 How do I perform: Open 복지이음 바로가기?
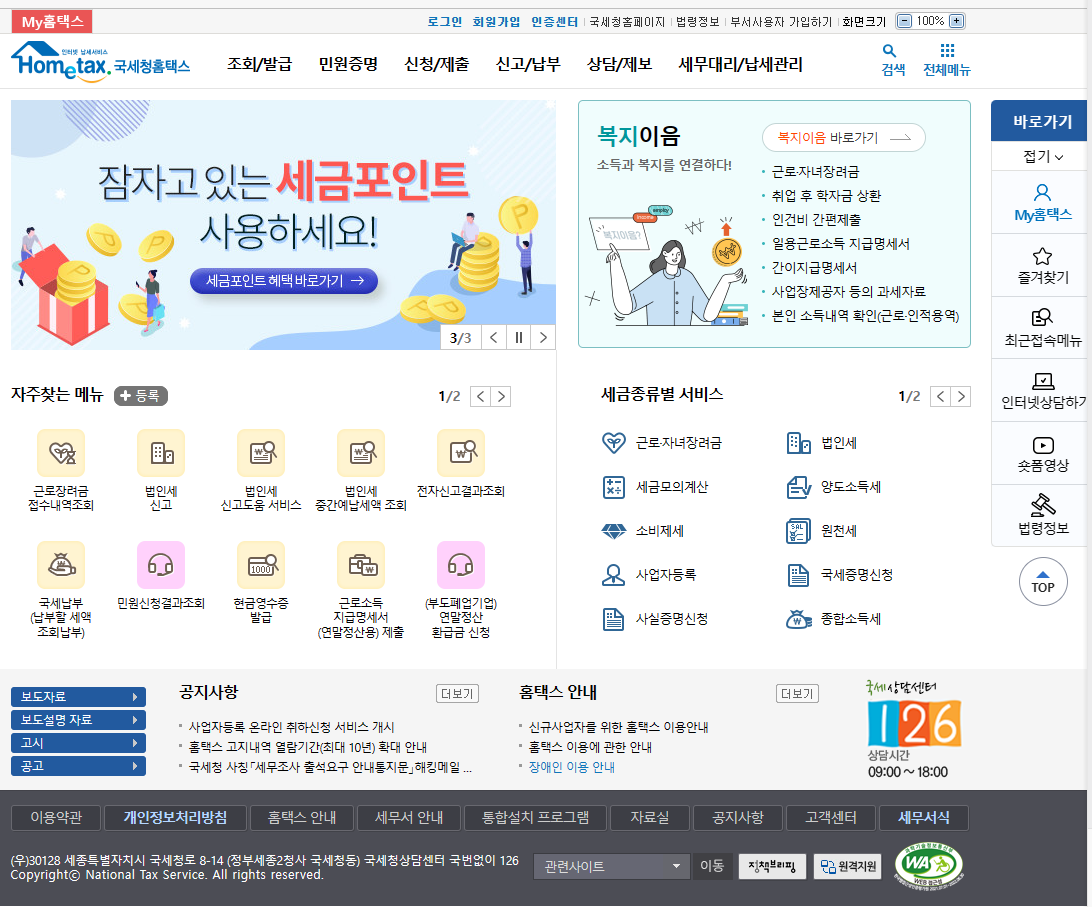coord(843,137)
